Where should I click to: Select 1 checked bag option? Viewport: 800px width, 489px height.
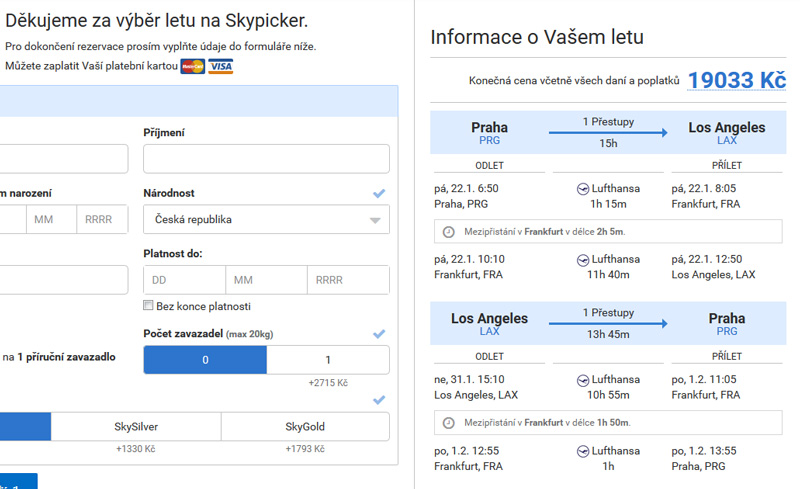coord(328,360)
